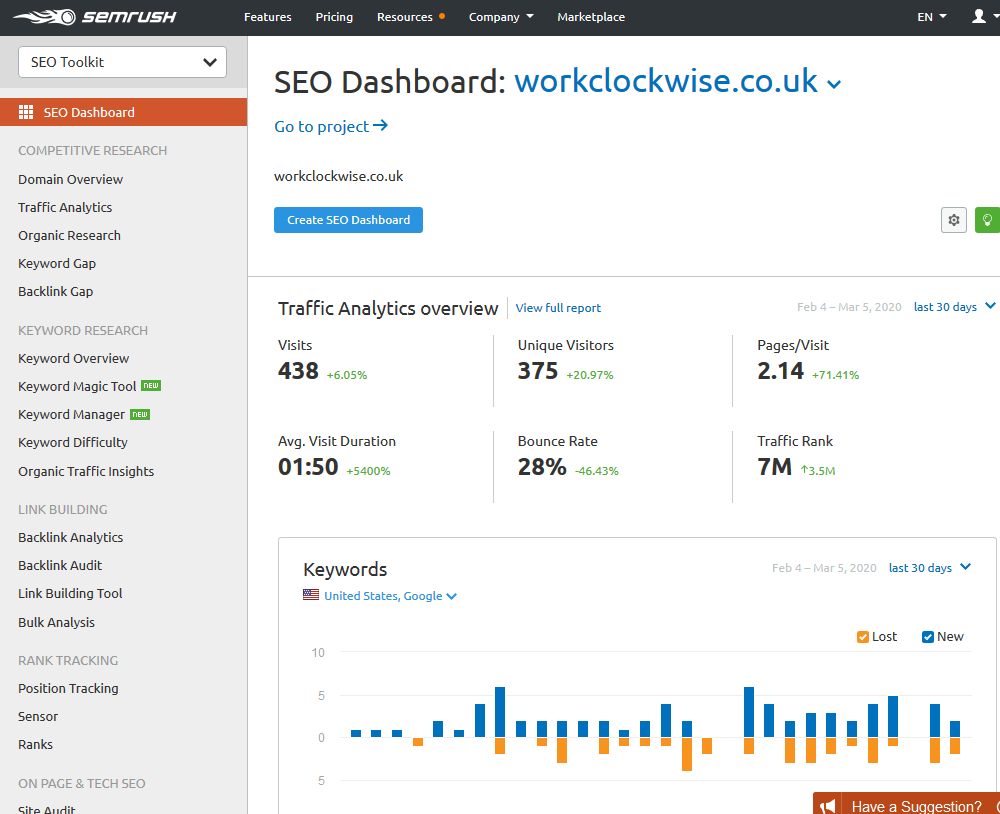Click the US flag icon
This screenshot has height=814, width=1000.
[x=311, y=595]
